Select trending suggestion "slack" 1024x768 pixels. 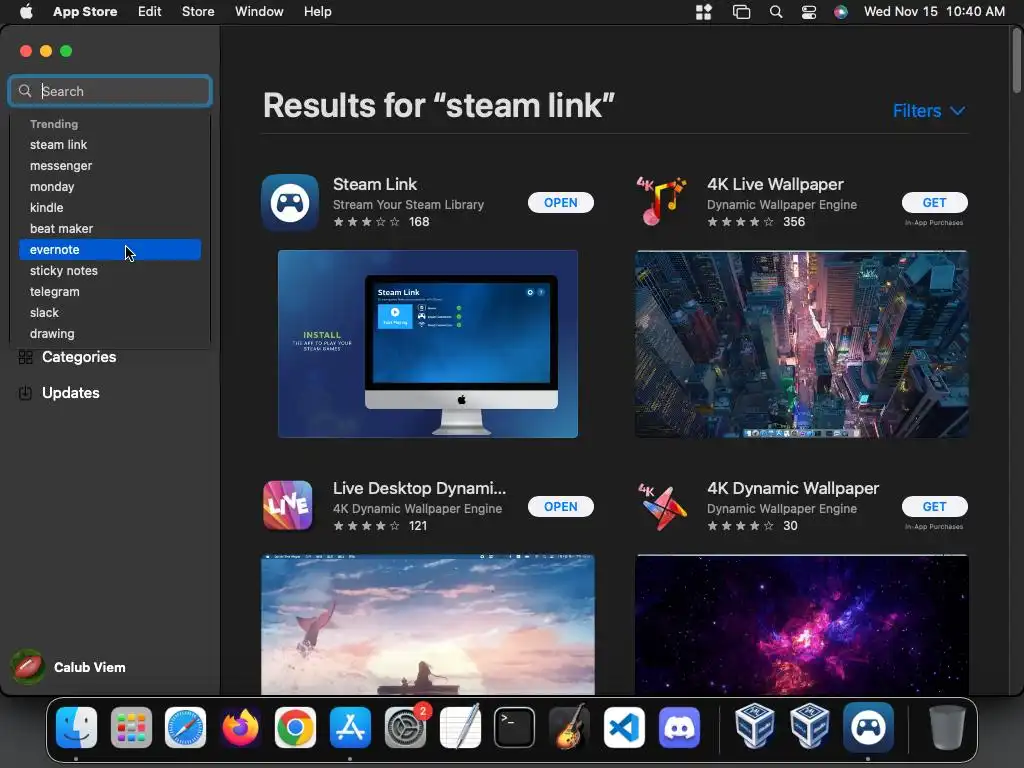[x=110, y=313]
